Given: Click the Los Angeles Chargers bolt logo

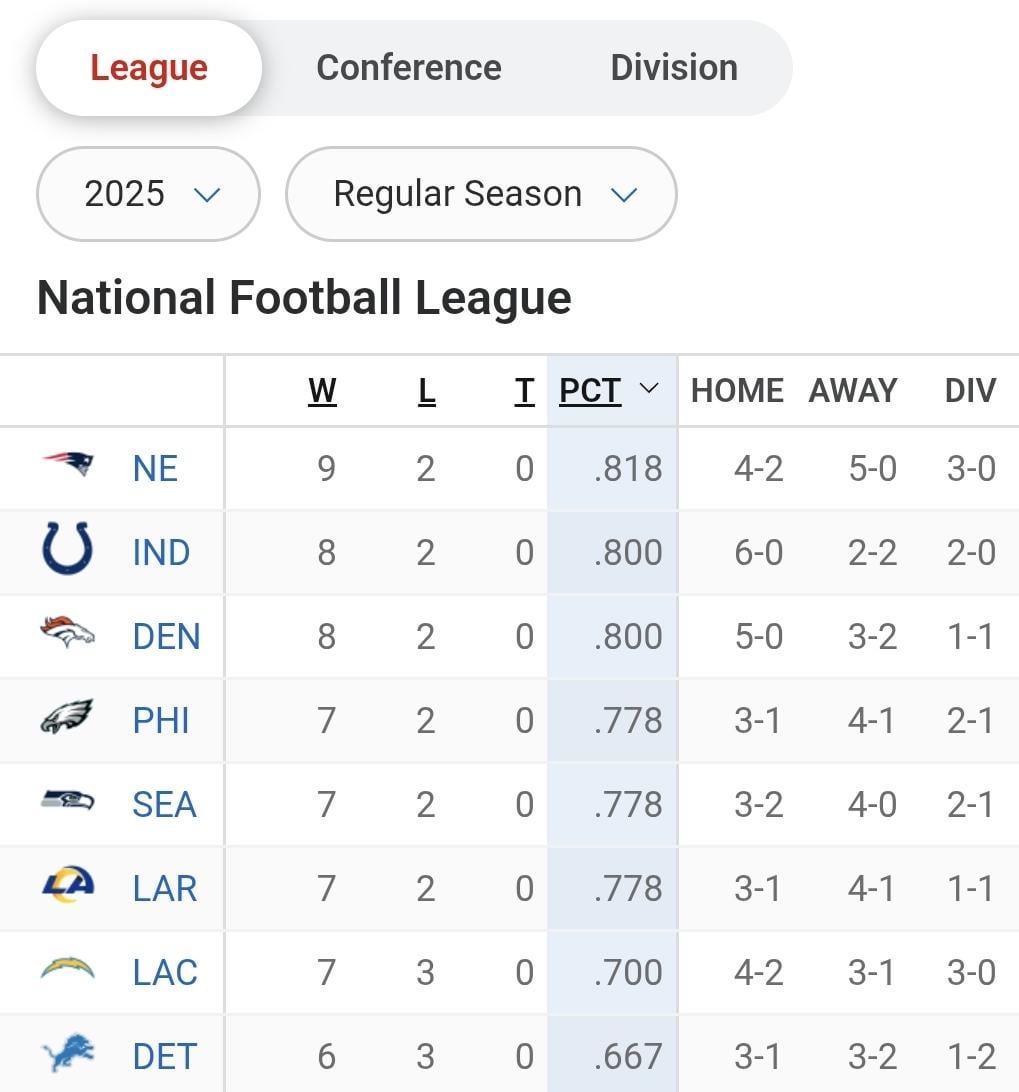Looking at the screenshot, I should tap(67, 969).
